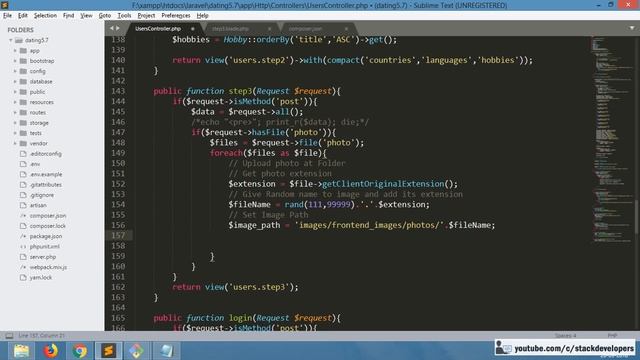The height and width of the screenshot is (360, 640).
Task: Select the dating5.7 folder name
Action: (x=36, y=40)
